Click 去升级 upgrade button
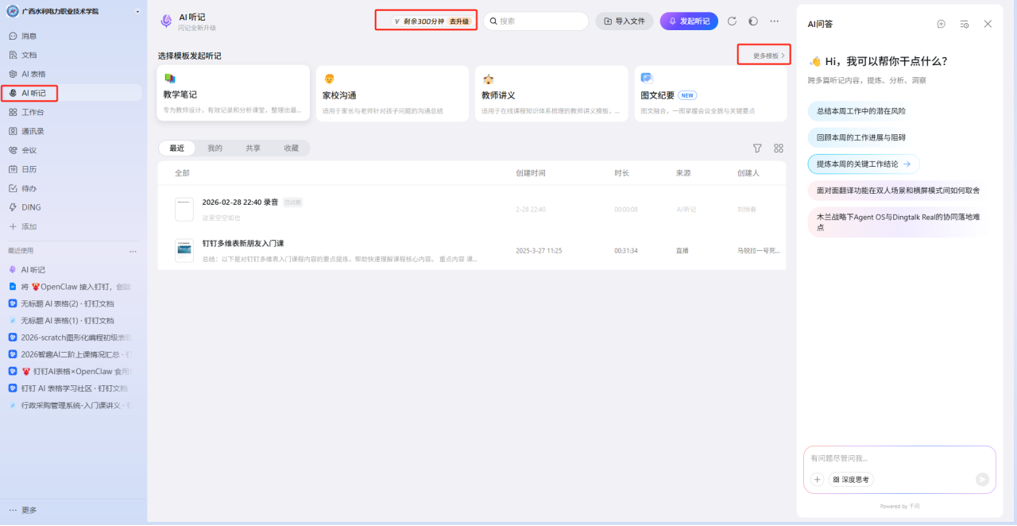 [x=458, y=21]
